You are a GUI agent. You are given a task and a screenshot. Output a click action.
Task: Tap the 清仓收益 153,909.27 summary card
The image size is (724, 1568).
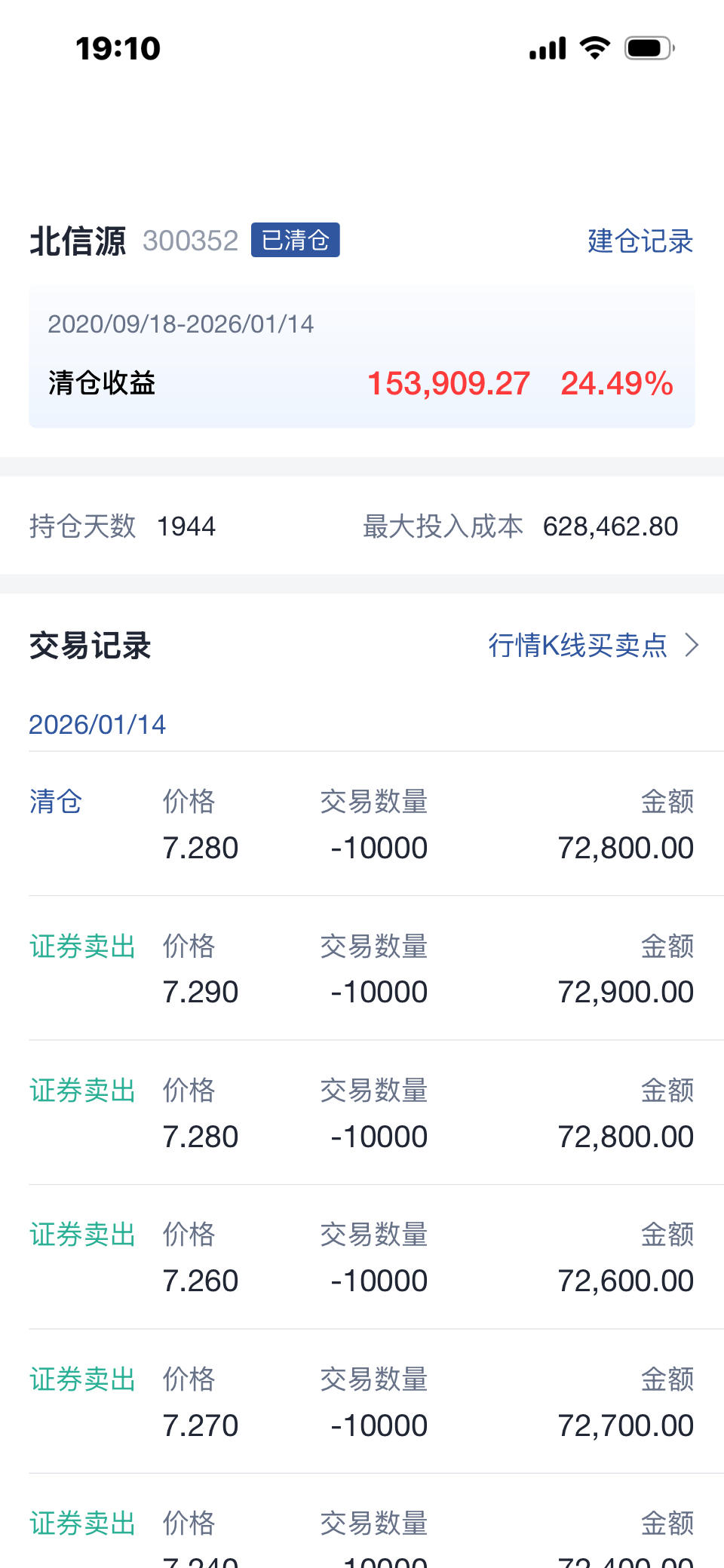point(362,357)
